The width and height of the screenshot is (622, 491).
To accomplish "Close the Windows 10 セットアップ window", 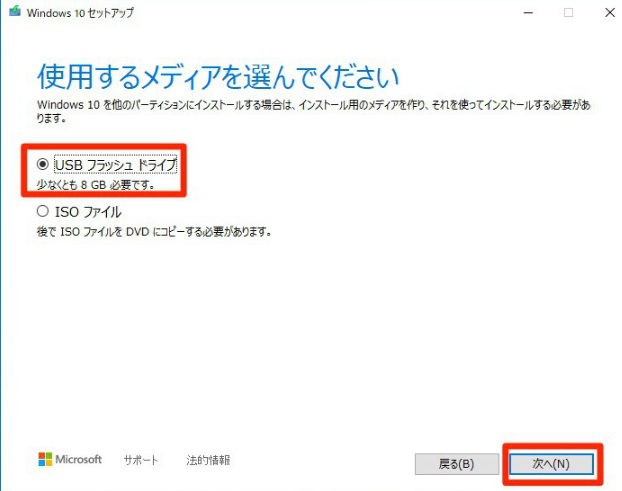I will tap(610, 13).
